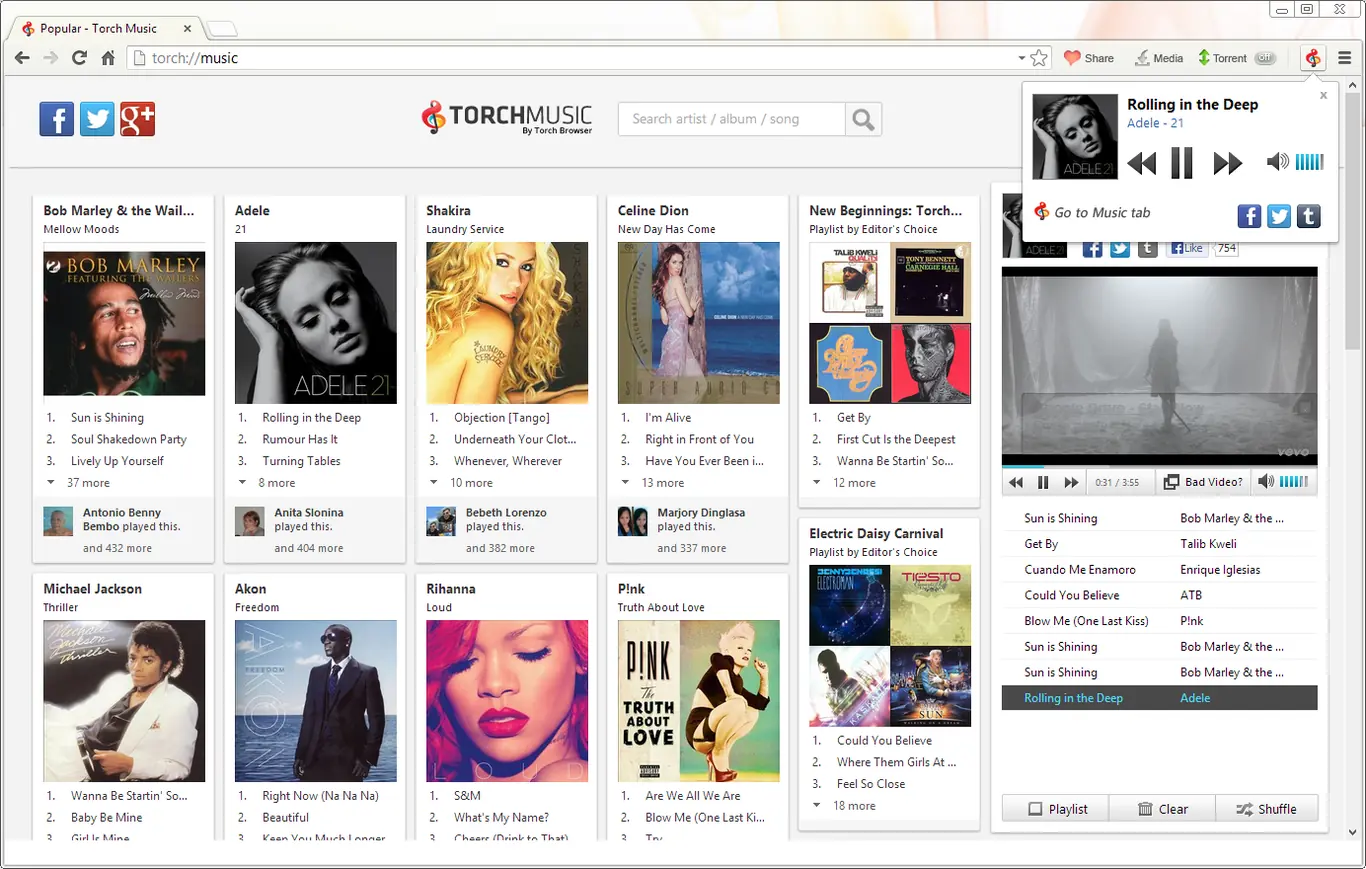Click the Share toolbar button
This screenshot has width=1366, height=869.
tap(1088, 58)
